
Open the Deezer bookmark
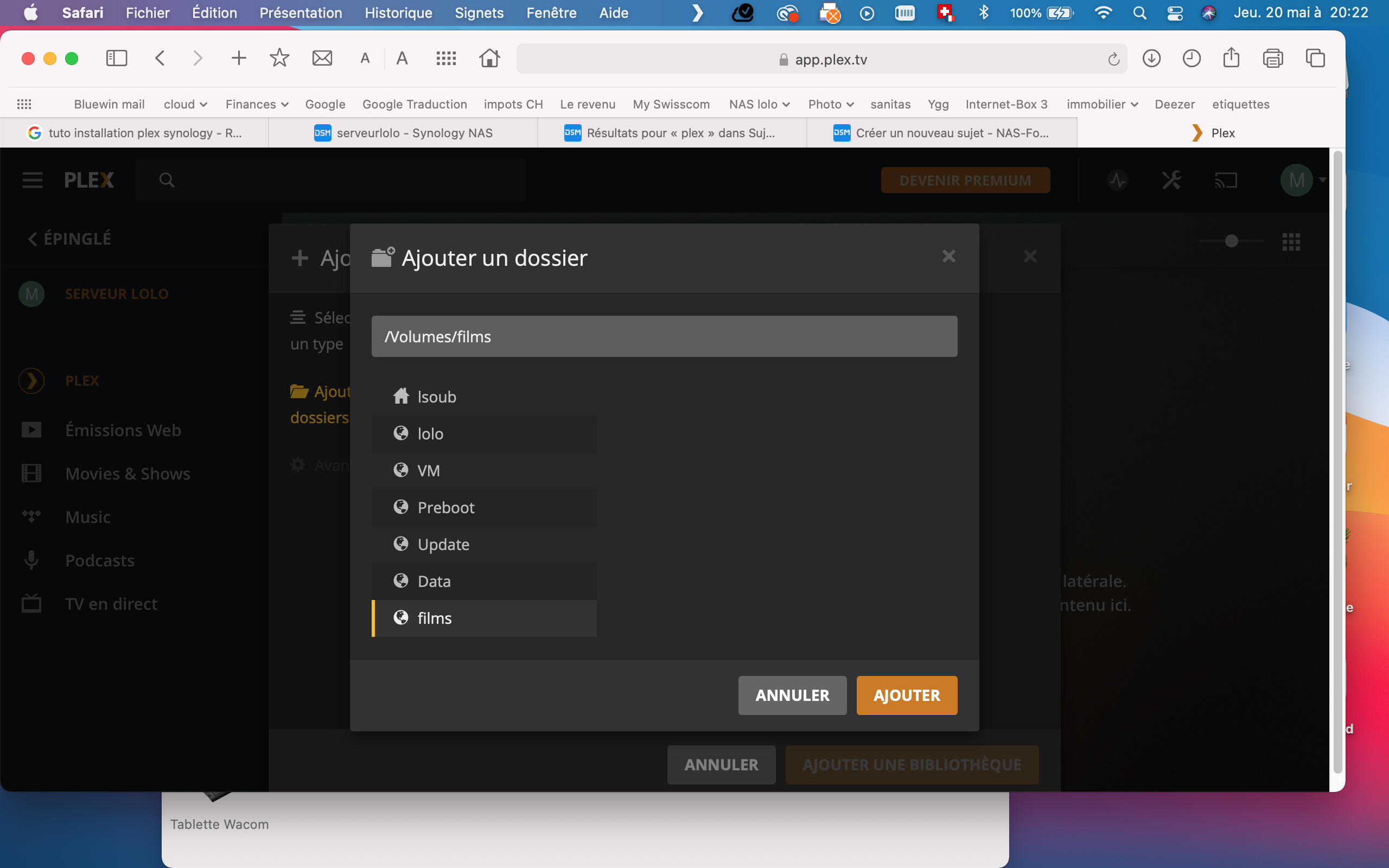pos(1174,105)
